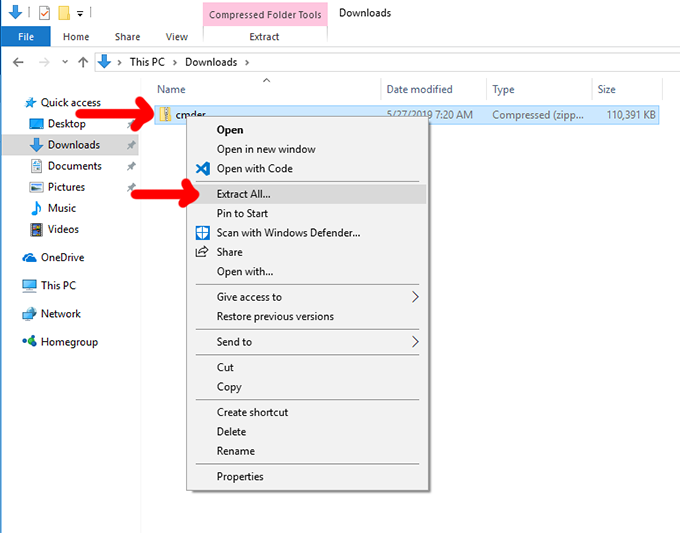Open Downloads in the navigation pane
680x533 pixels.
(74, 145)
